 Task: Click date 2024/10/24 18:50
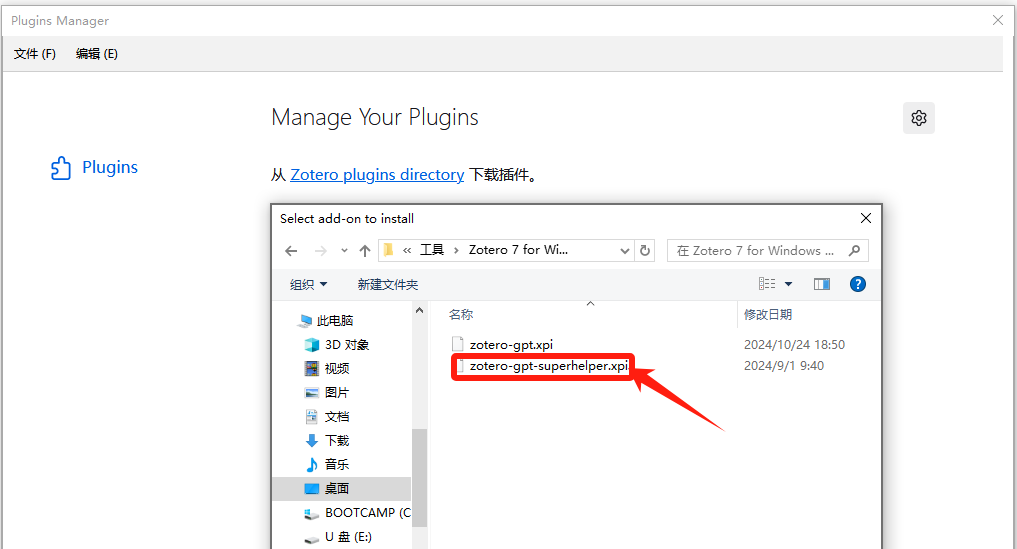coord(794,345)
